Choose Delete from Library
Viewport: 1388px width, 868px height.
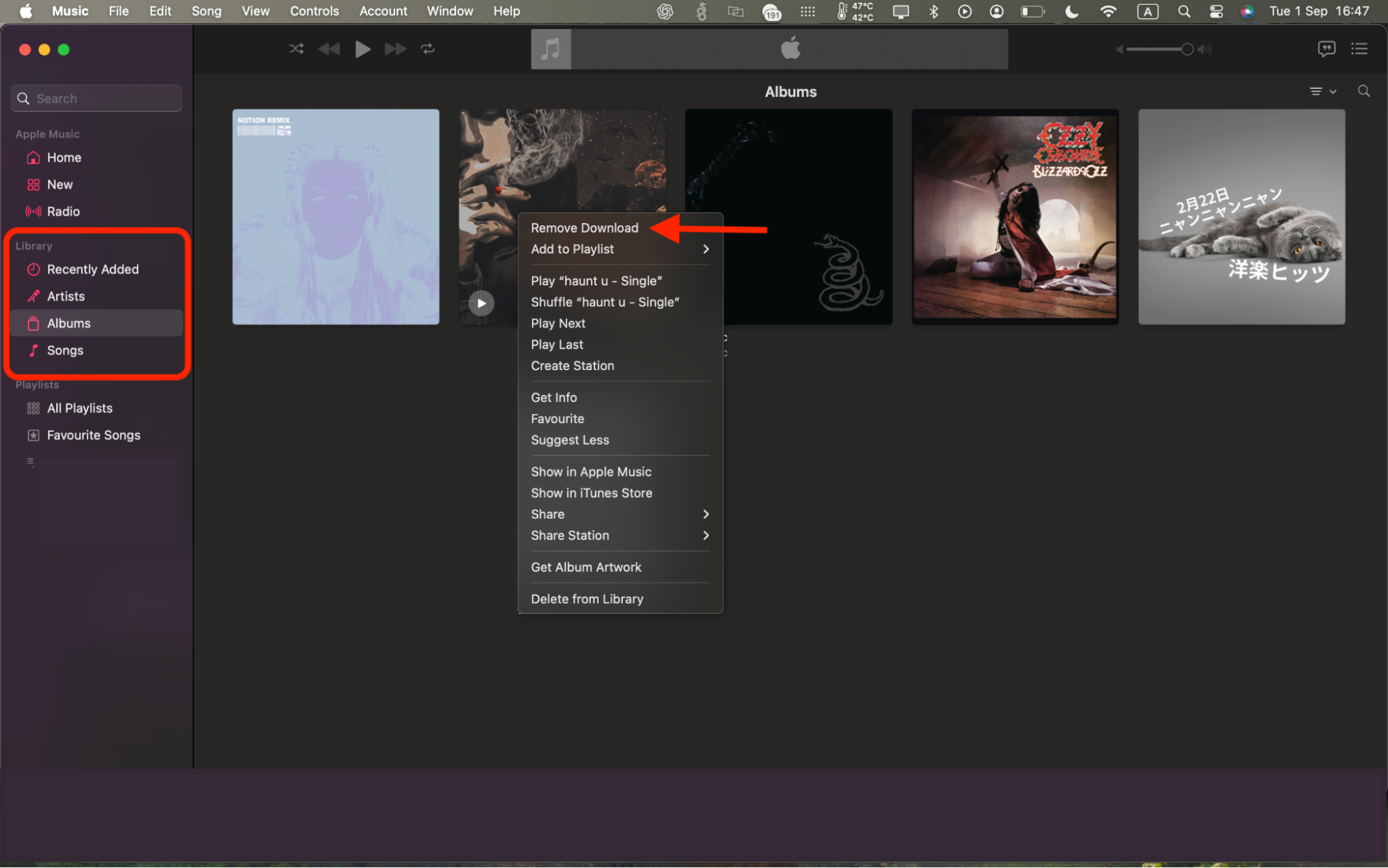620,599
